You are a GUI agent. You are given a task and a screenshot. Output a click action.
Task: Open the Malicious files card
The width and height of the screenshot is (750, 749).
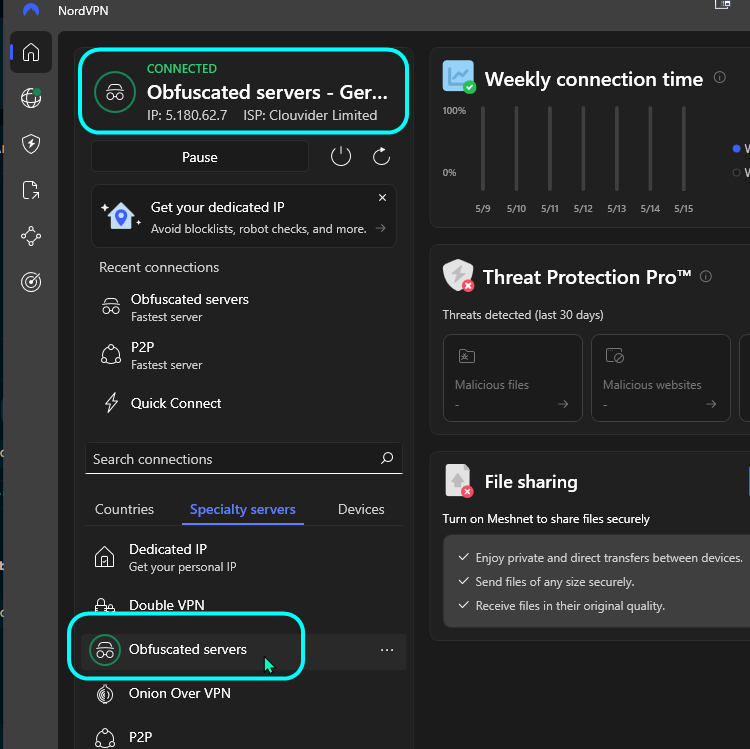513,378
